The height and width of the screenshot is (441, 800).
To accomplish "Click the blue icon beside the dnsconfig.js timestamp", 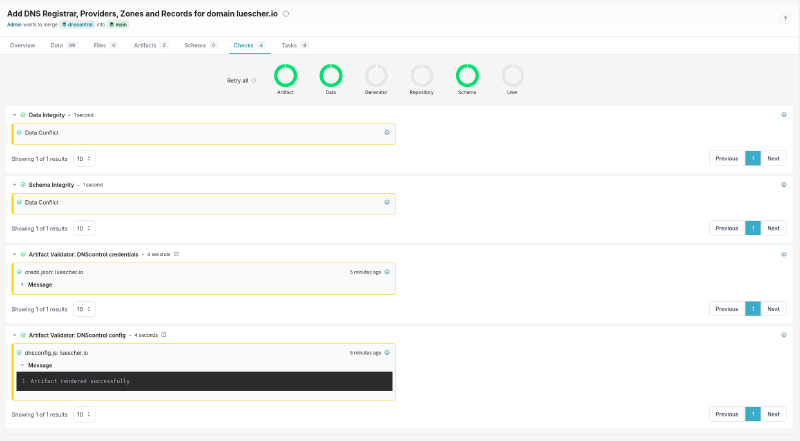I will tap(387, 353).
